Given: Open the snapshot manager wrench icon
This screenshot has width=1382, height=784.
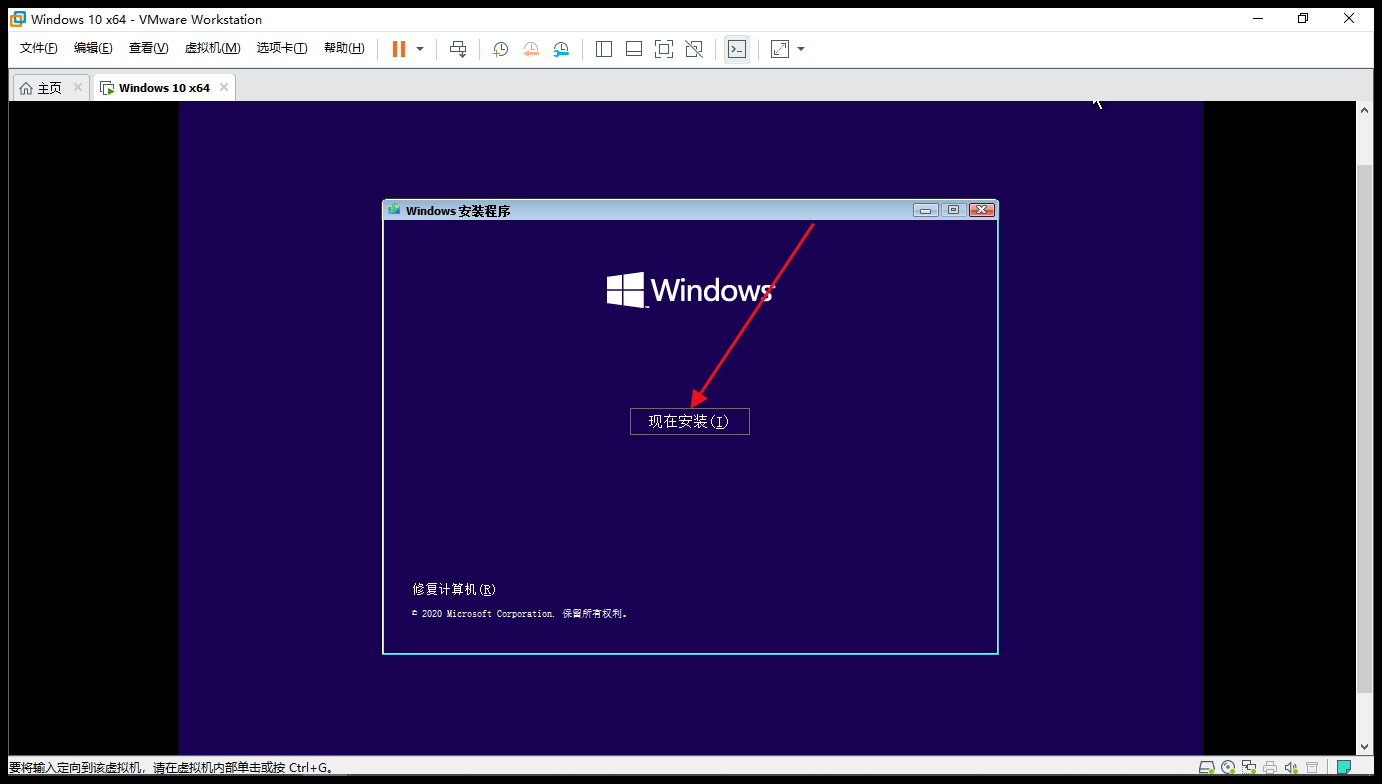Looking at the screenshot, I should click(x=561, y=49).
